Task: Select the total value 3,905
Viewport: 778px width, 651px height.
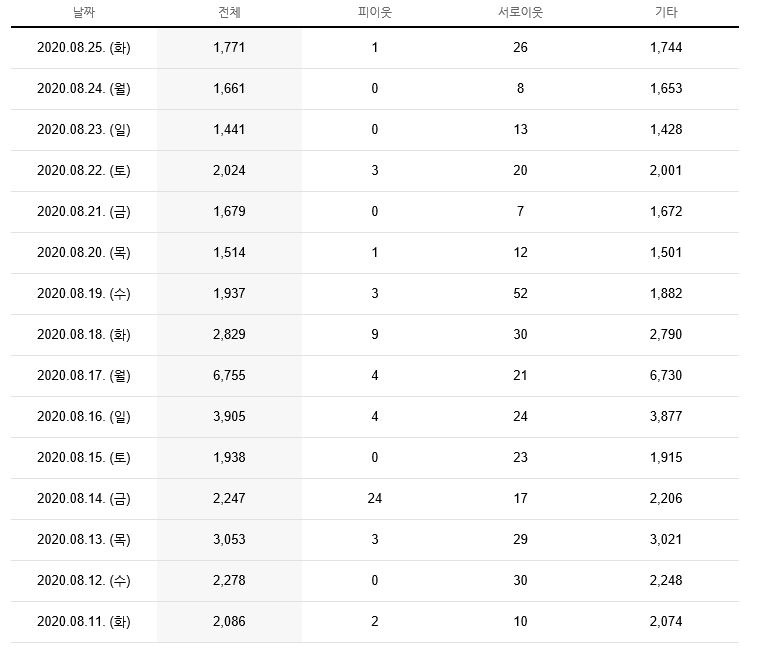Action: coord(229,417)
